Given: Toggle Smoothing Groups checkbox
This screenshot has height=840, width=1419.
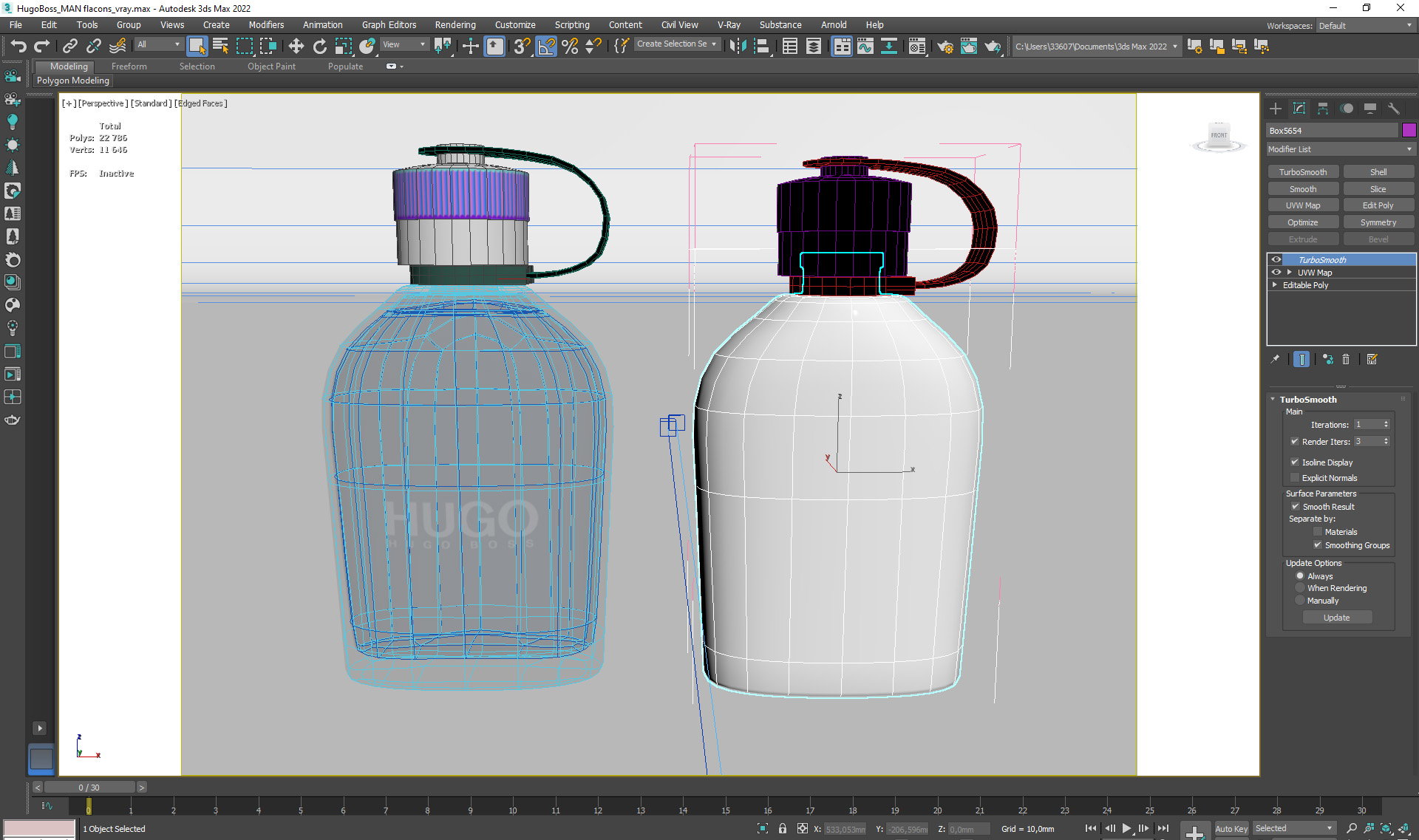Looking at the screenshot, I should point(1317,545).
